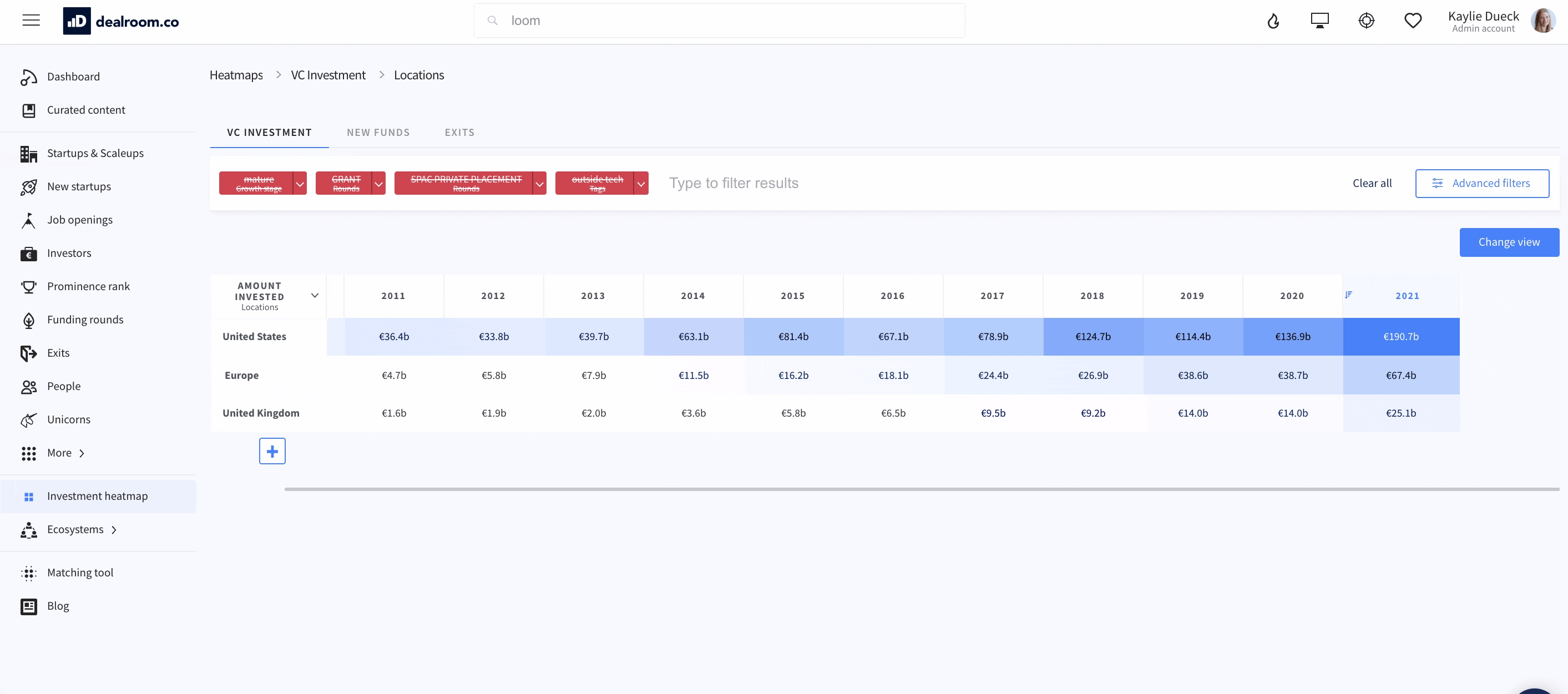This screenshot has width=1568, height=694.
Task: Click United States row label
Action: click(x=254, y=337)
